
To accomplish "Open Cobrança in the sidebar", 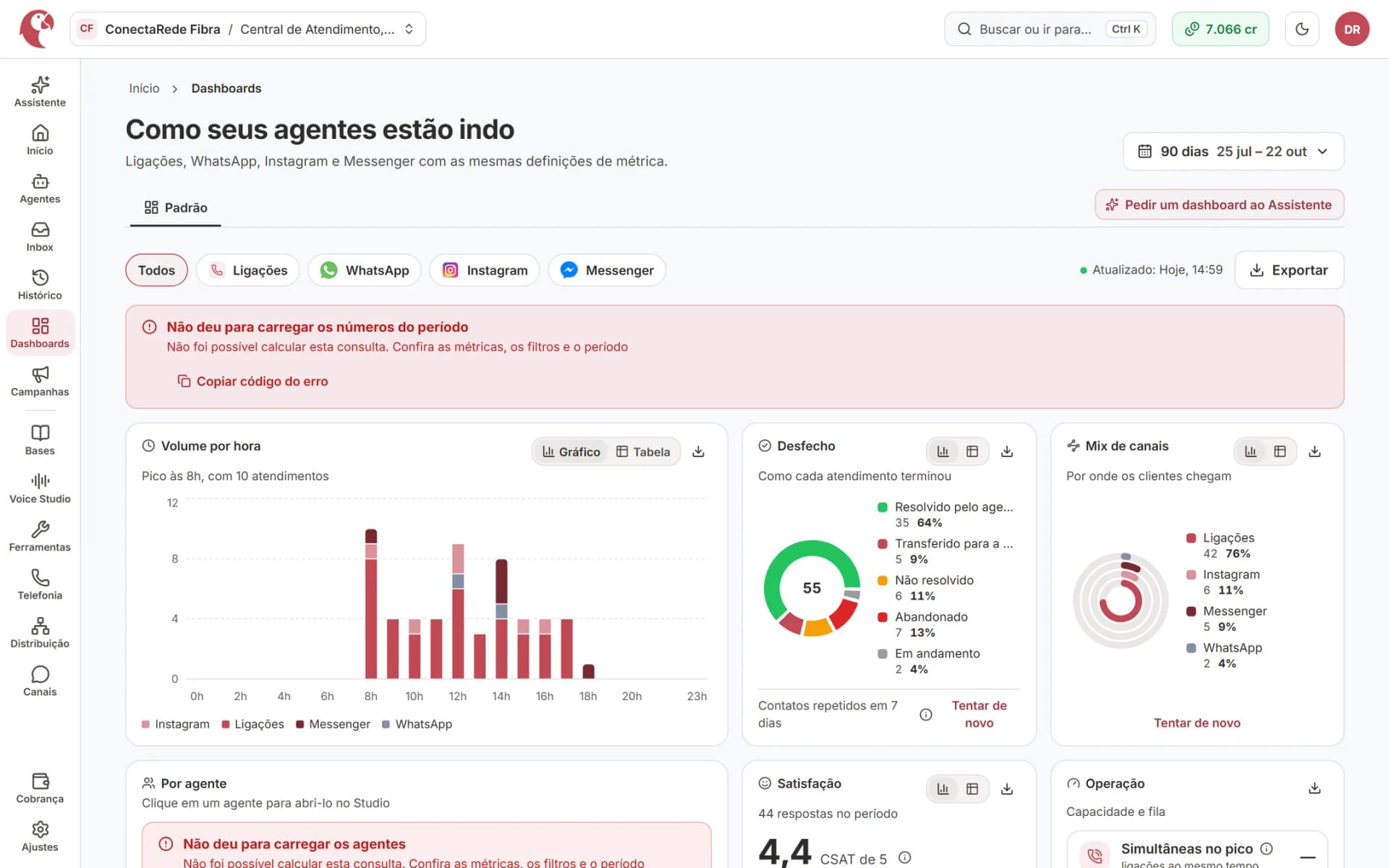I will point(40,788).
